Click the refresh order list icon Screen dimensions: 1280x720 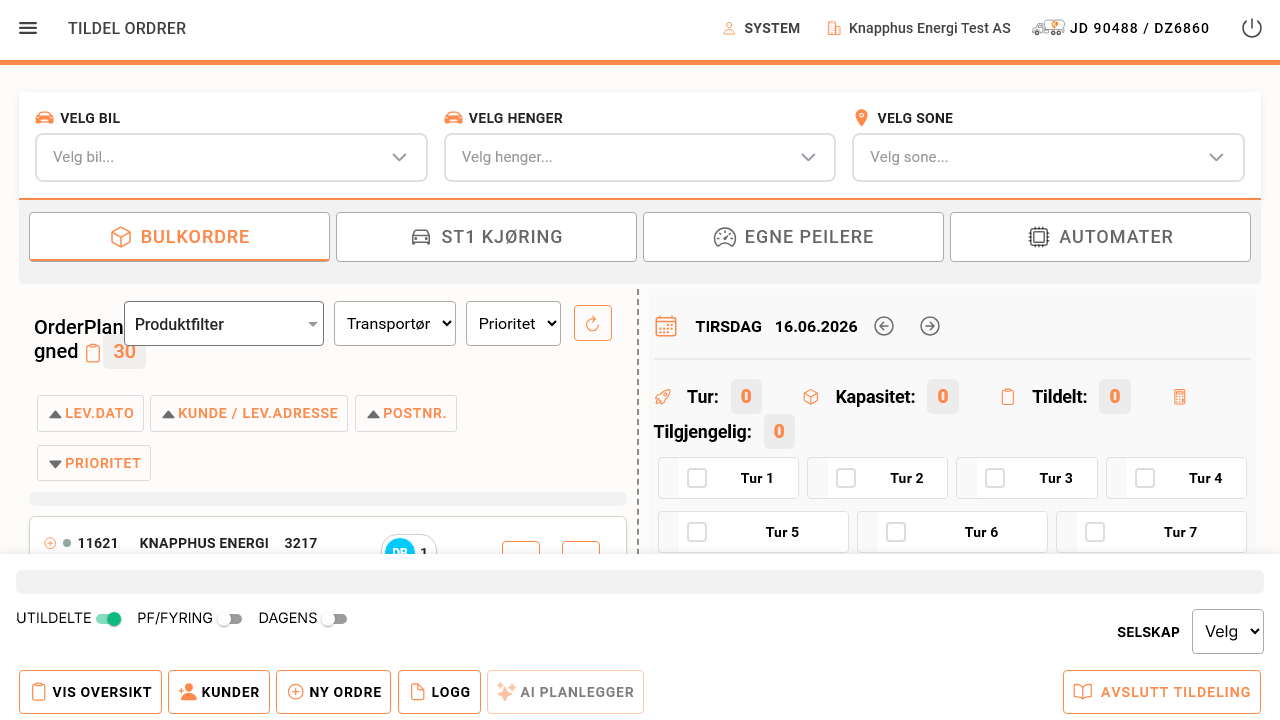593,323
